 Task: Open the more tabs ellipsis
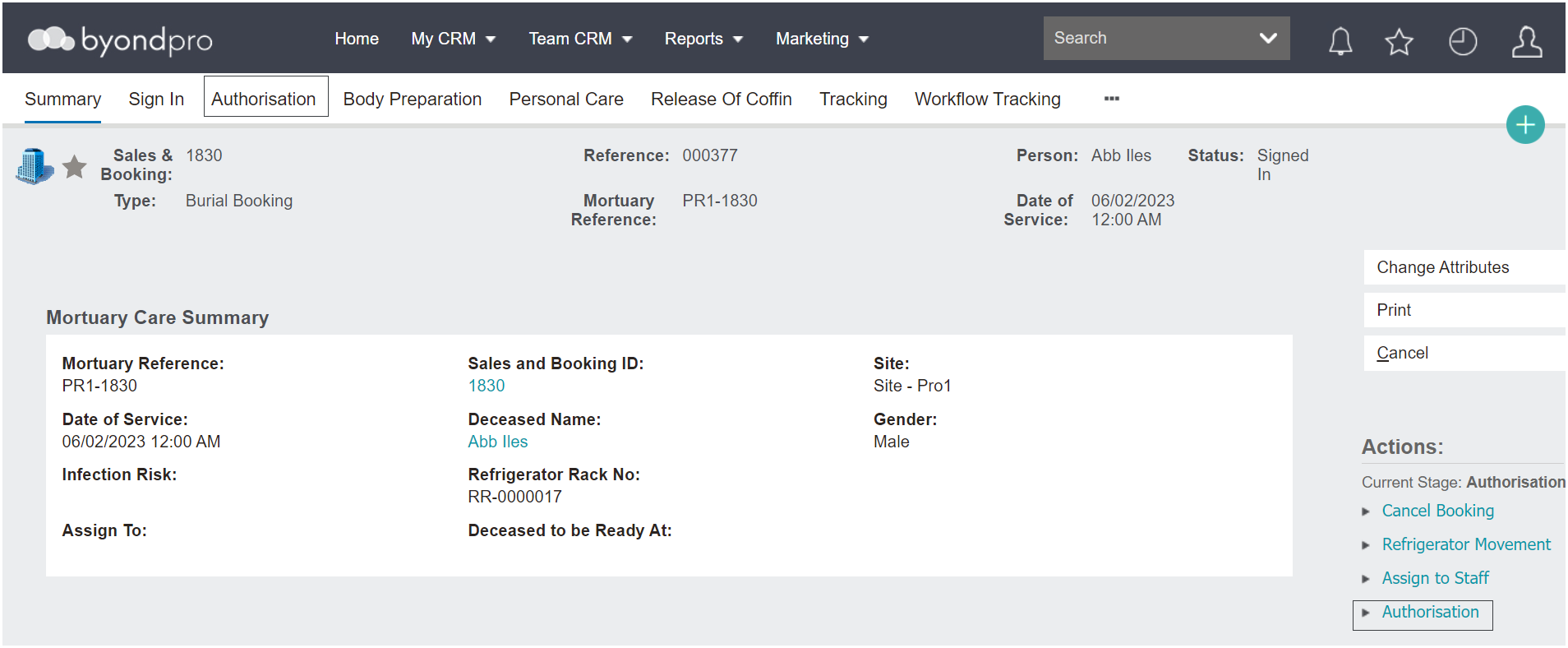1112,99
